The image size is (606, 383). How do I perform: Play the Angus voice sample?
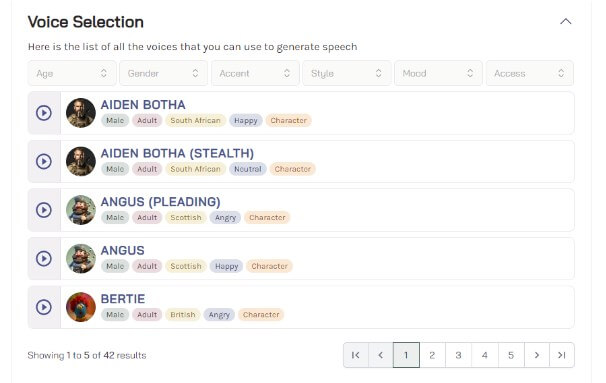(x=44, y=259)
